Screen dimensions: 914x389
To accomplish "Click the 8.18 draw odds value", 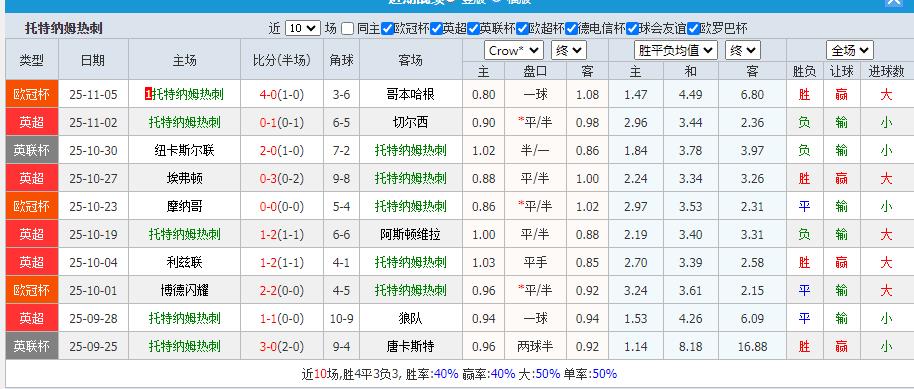I will pyautogui.click(x=691, y=346).
